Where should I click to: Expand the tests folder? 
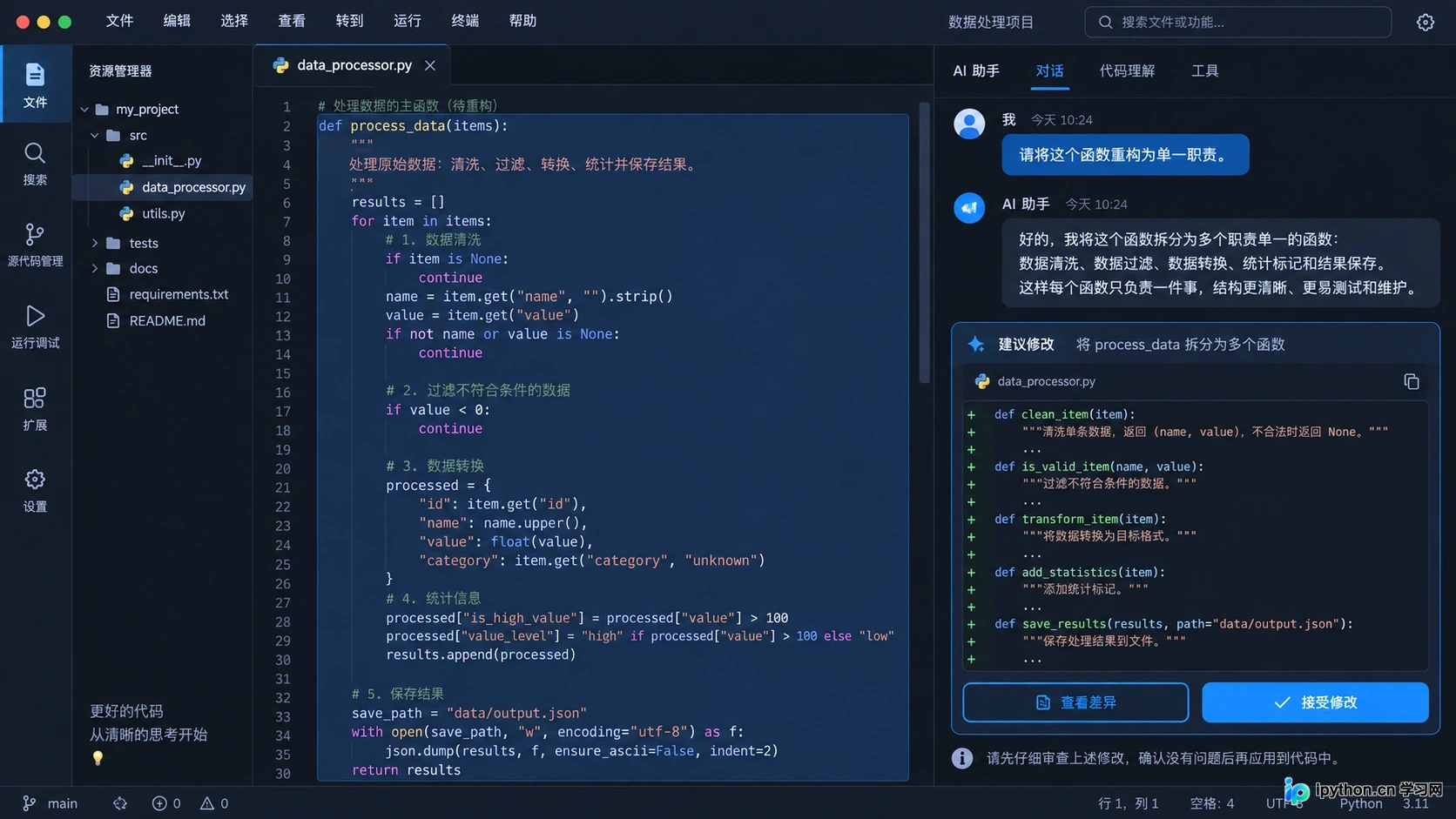tap(95, 244)
